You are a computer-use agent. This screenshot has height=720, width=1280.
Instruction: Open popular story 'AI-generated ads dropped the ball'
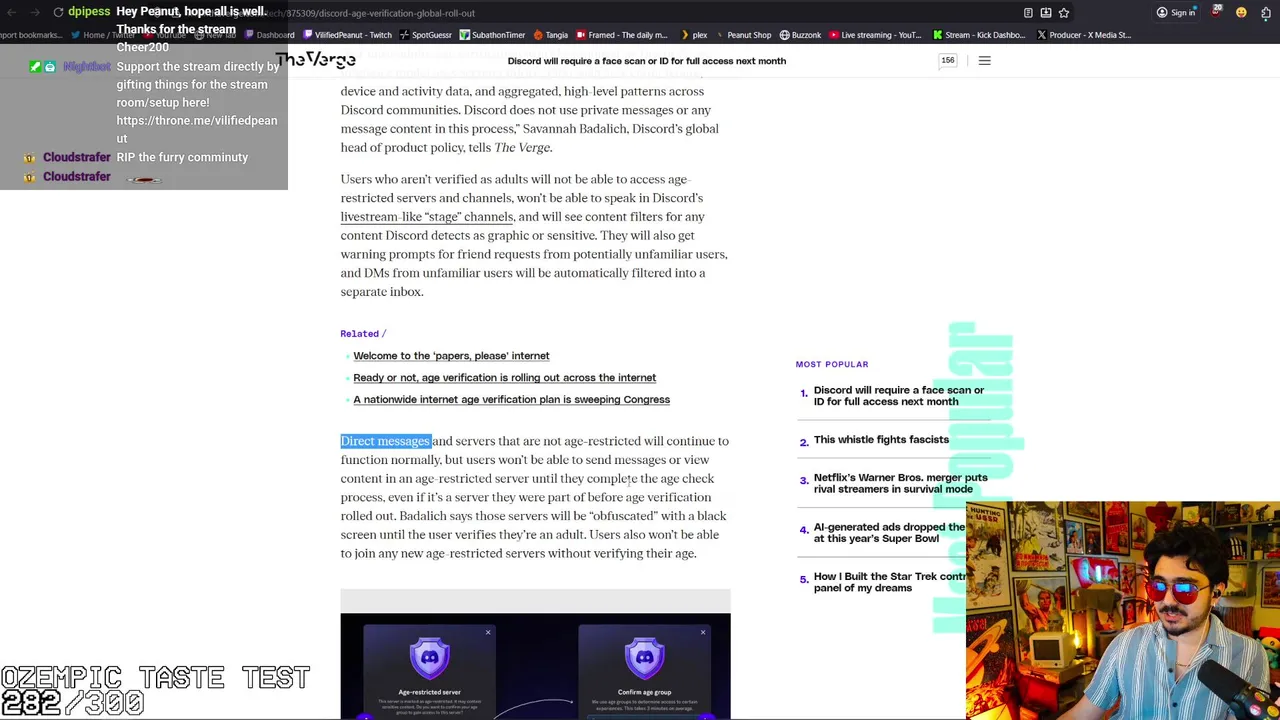click(889, 533)
